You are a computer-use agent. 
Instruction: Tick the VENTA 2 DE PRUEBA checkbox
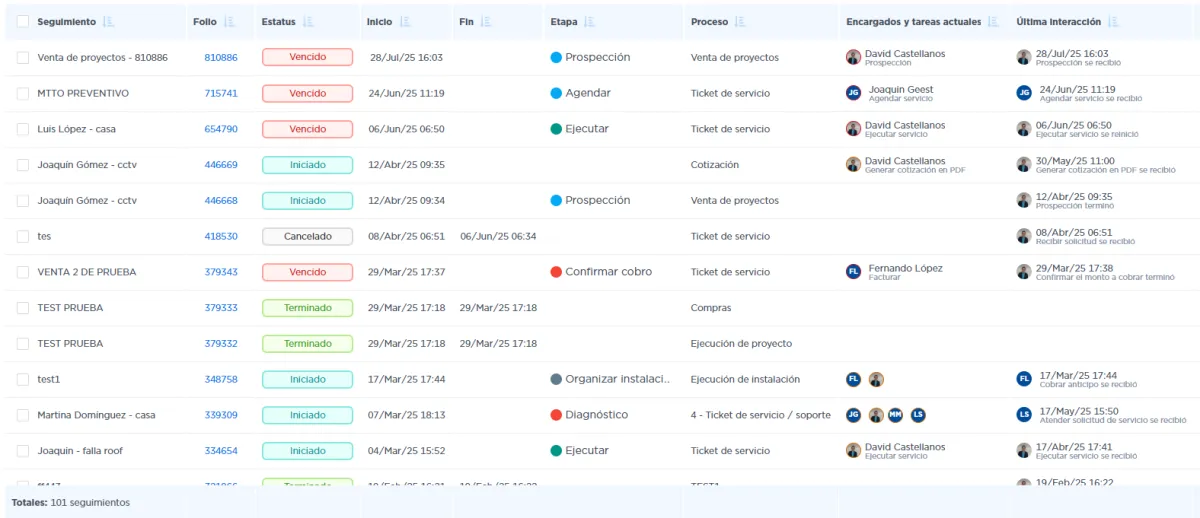(23, 272)
